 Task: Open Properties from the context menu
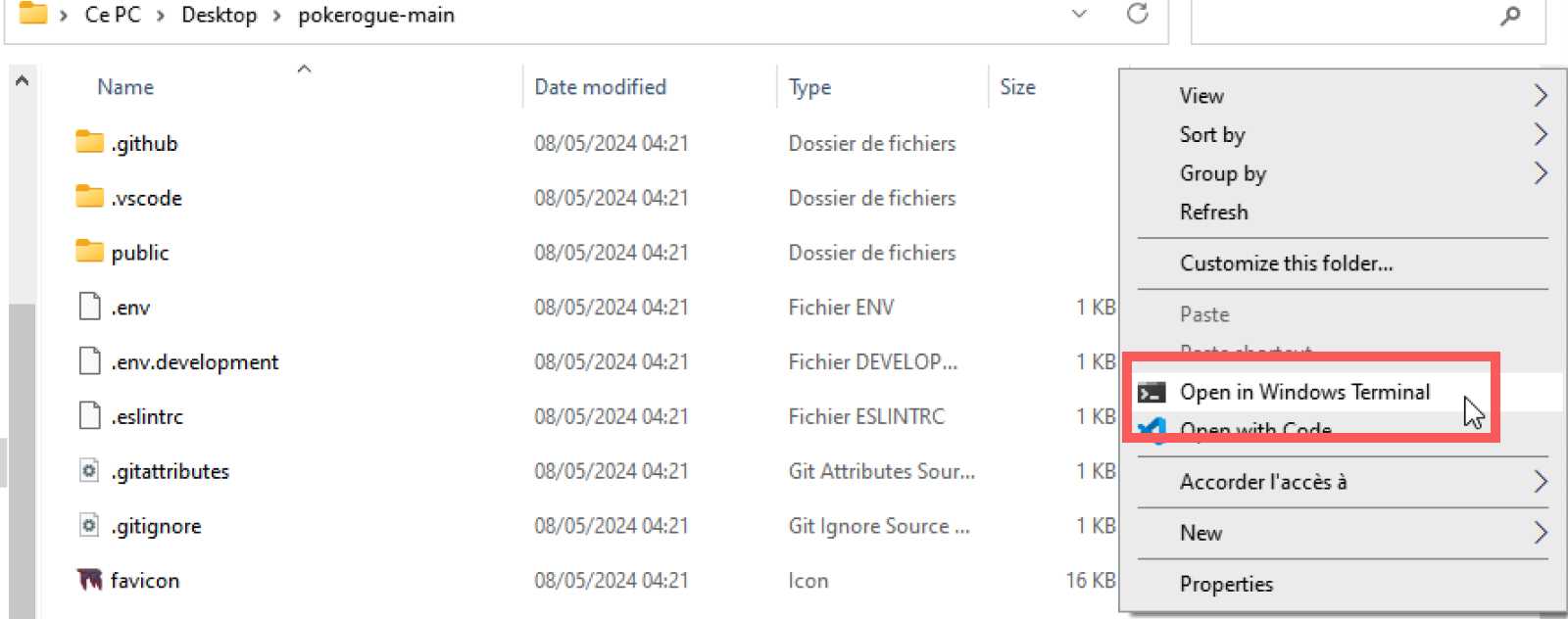tap(1226, 584)
